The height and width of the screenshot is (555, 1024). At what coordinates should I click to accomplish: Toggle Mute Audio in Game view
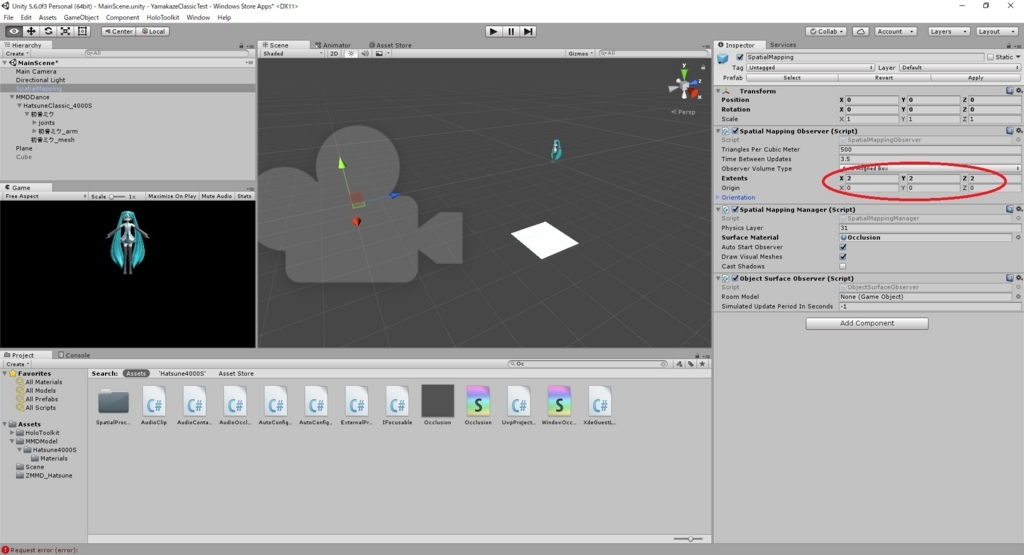(217, 196)
